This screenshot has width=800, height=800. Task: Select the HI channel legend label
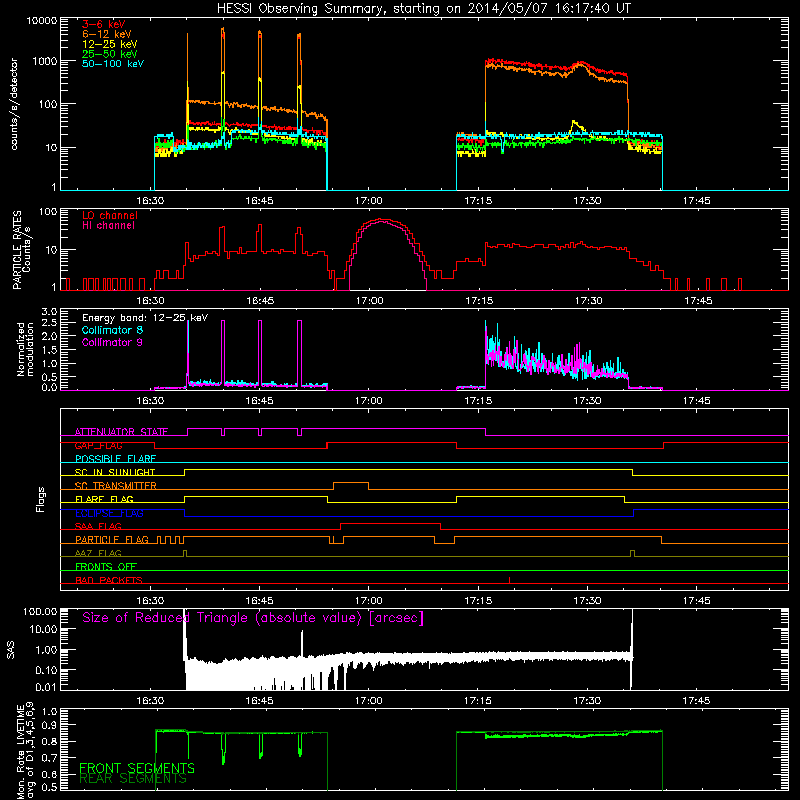tap(109, 226)
